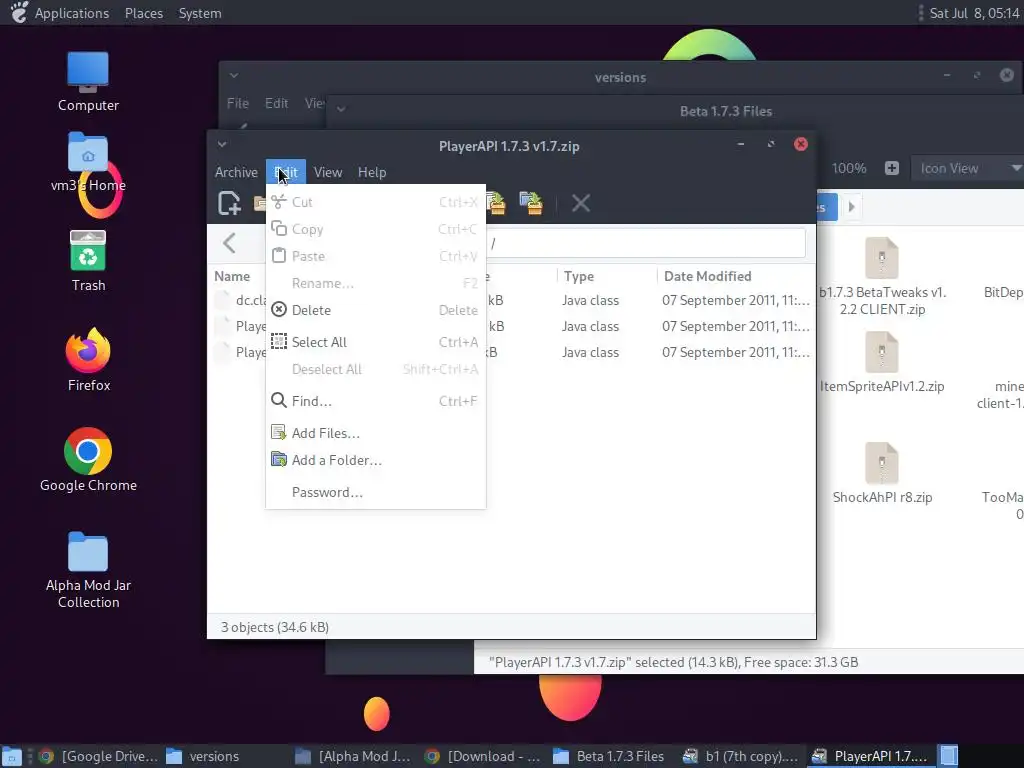Choose Delete from the Edit menu
The height and width of the screenshot is (768, 1024).
pos(376,310)
